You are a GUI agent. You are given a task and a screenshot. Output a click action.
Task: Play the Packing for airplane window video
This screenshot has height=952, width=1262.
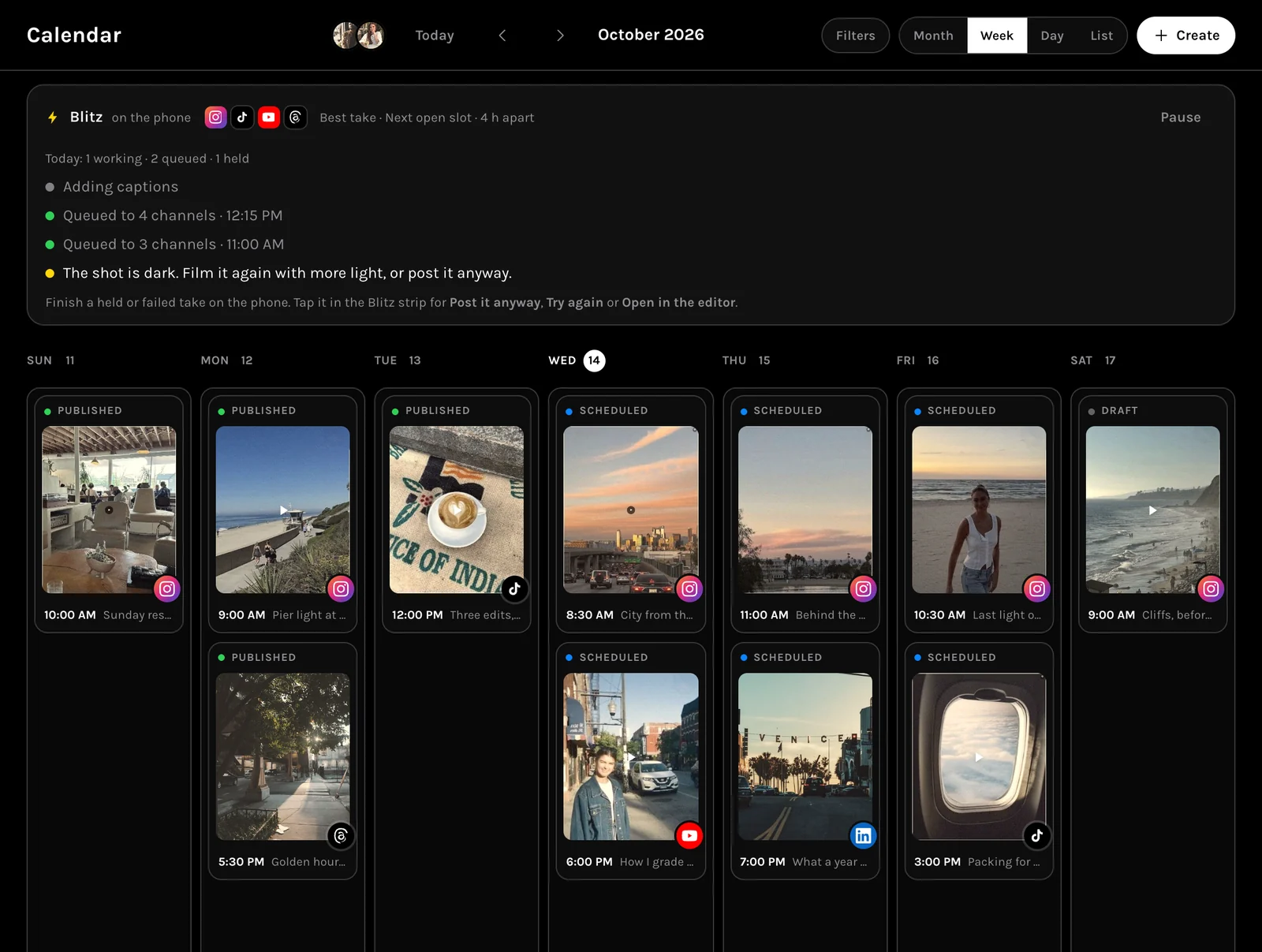point(979,756)
